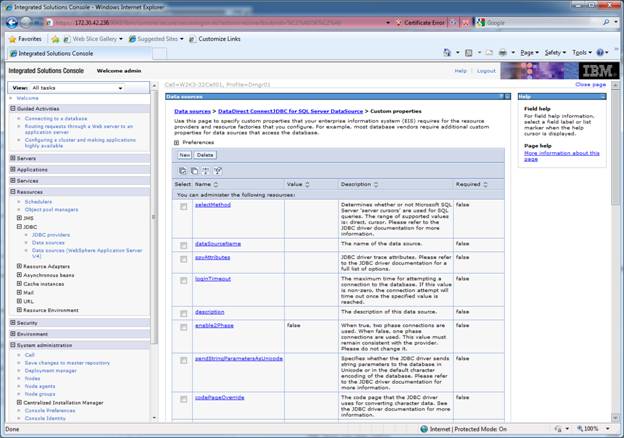This screenshot has height=438, width=624.
Task: Click the New button above the table
Action: point(185,155)
